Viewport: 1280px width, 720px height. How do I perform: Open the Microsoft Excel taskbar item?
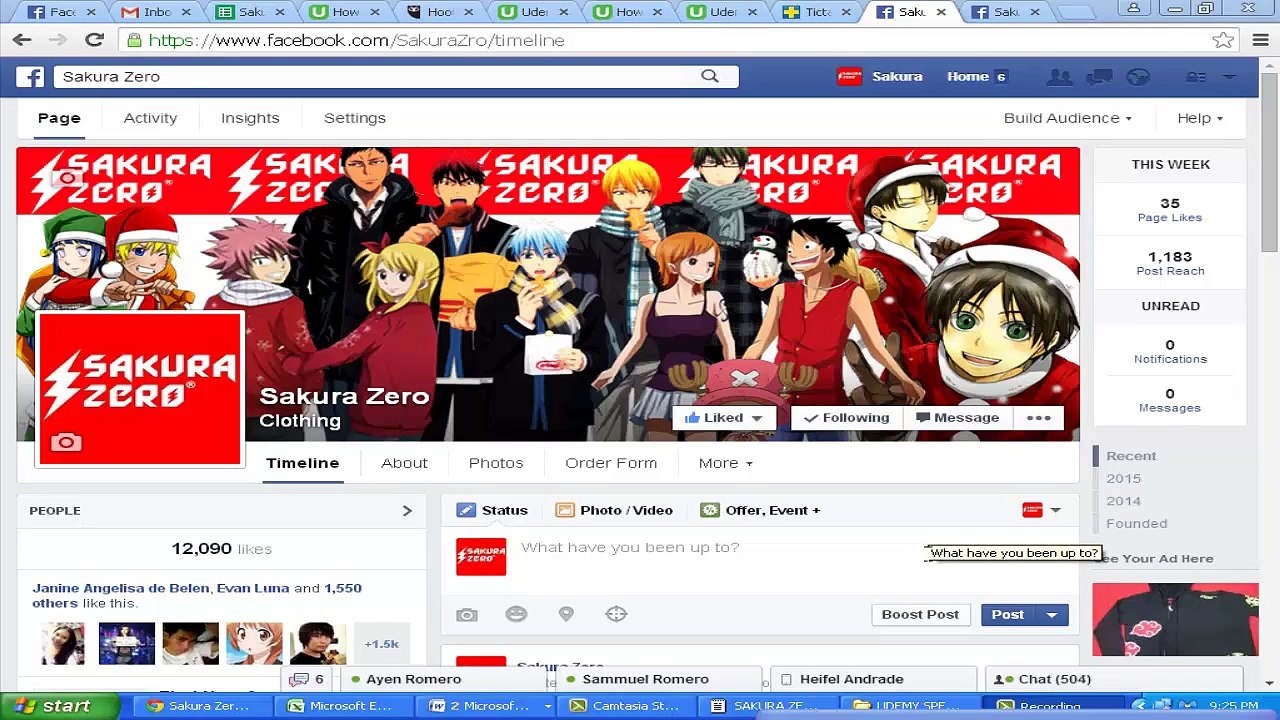[x=339, y=706]
